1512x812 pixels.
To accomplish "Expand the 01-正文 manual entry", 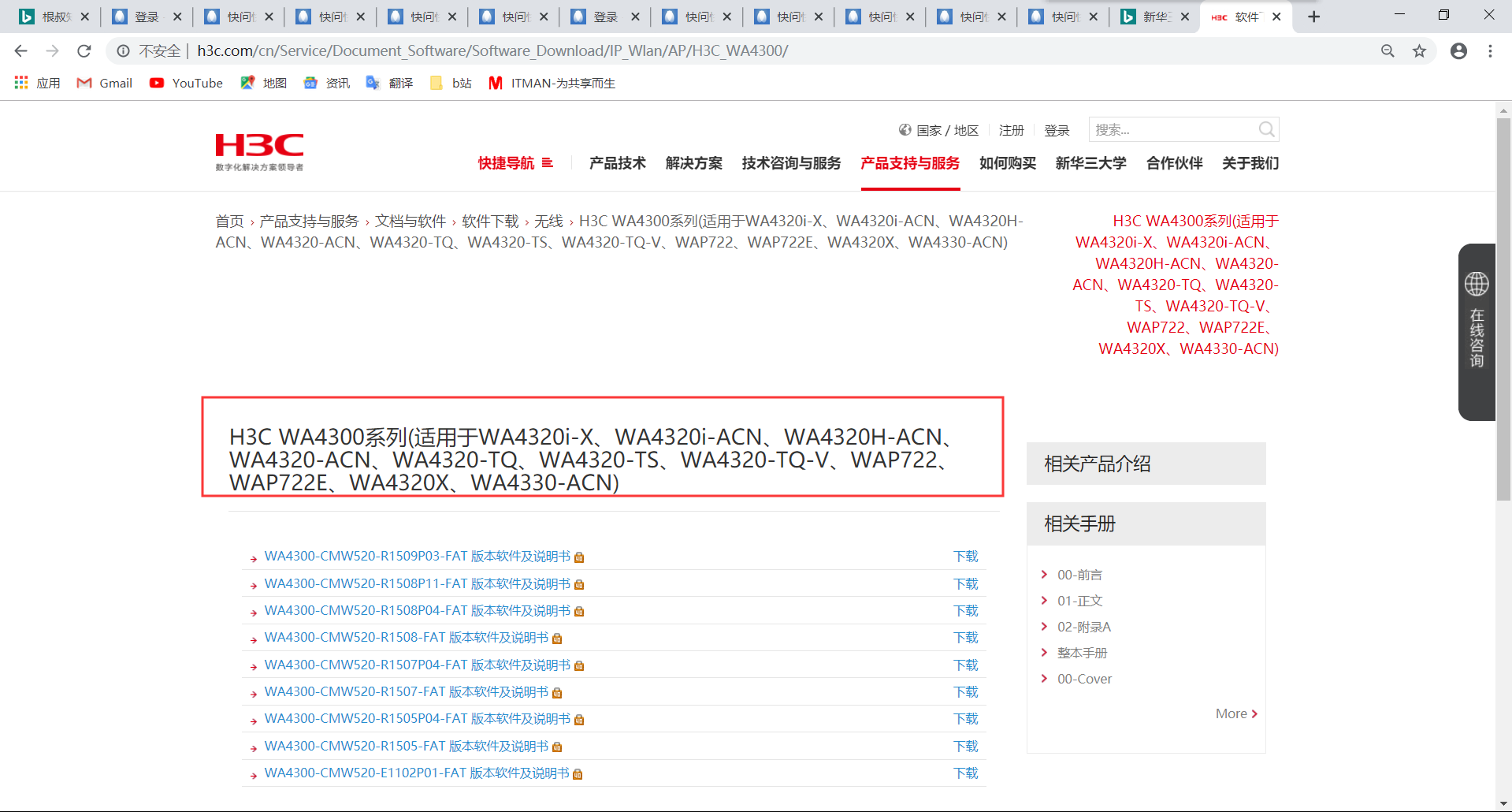I will tap(1079, 601).
